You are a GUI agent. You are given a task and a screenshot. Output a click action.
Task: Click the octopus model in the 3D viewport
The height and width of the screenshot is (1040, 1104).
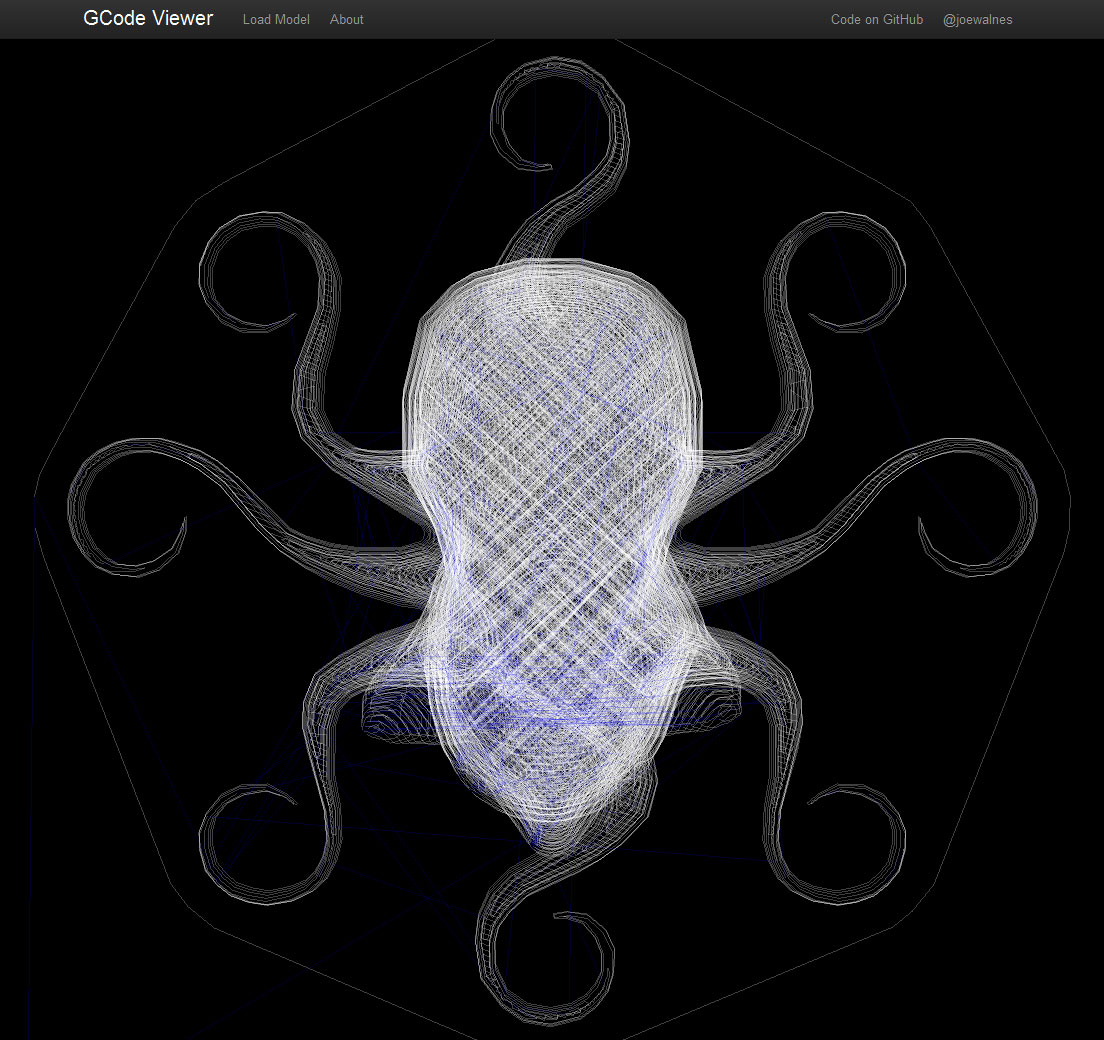coord(553,542)
